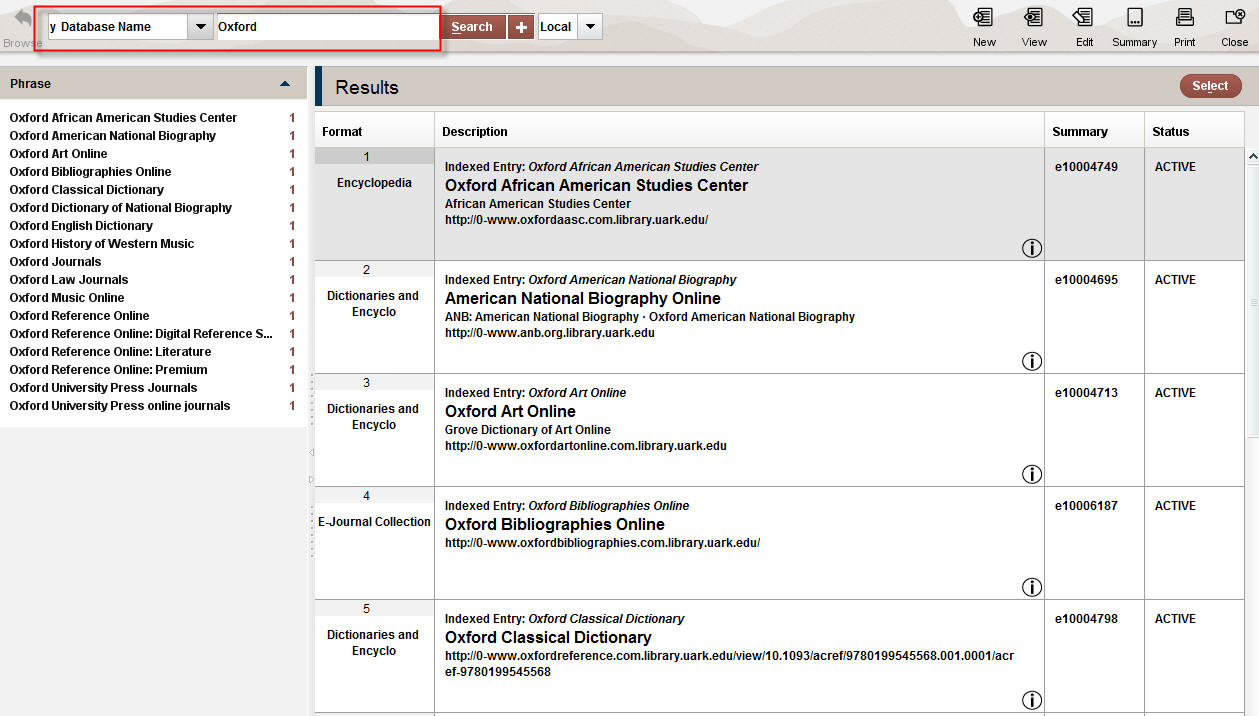Select phrase Oxford Dictionary of National Biography
This screenshot has height=716, width=1259.
[120, 208]
